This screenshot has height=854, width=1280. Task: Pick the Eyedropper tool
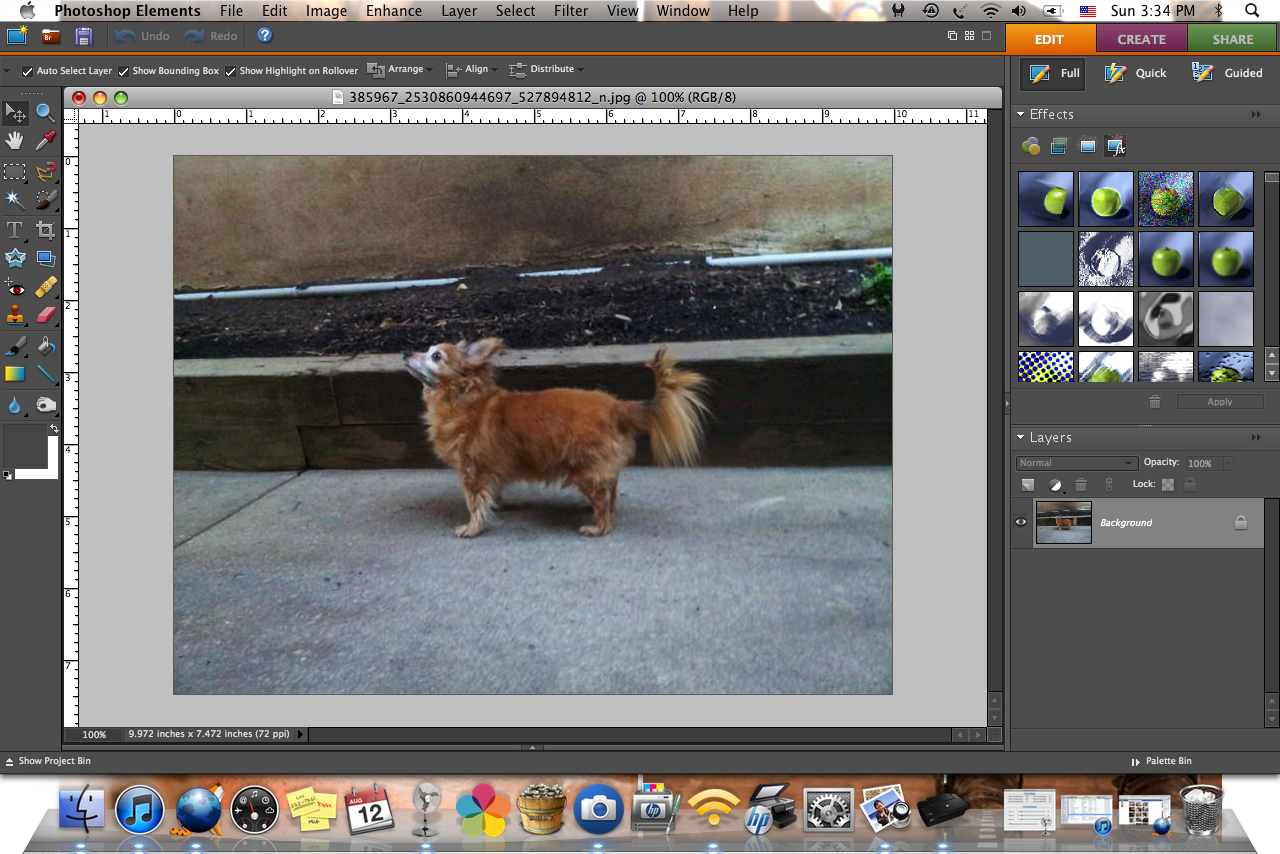pos(45,141)
